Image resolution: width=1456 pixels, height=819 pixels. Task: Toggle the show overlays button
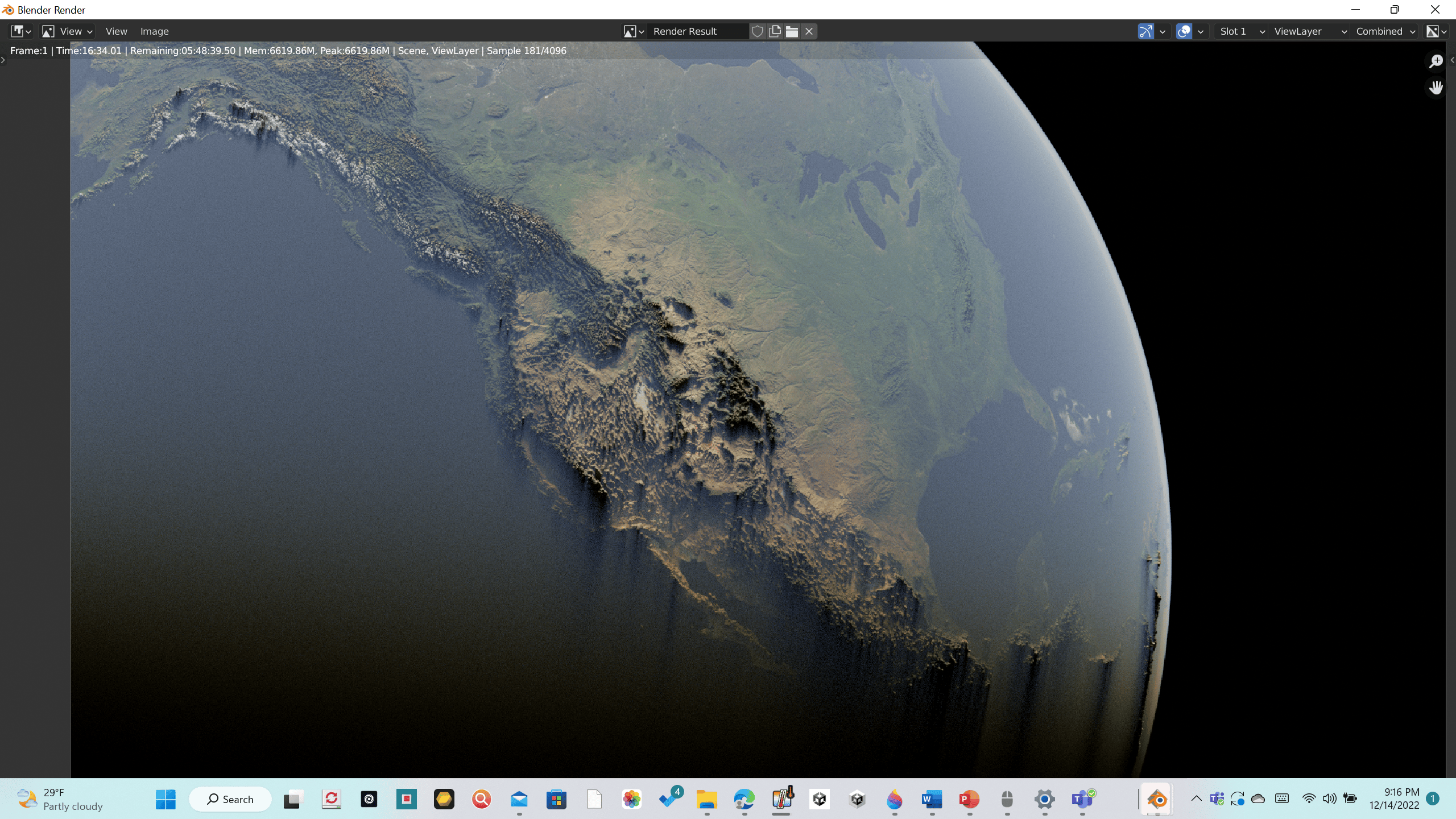1184,31
